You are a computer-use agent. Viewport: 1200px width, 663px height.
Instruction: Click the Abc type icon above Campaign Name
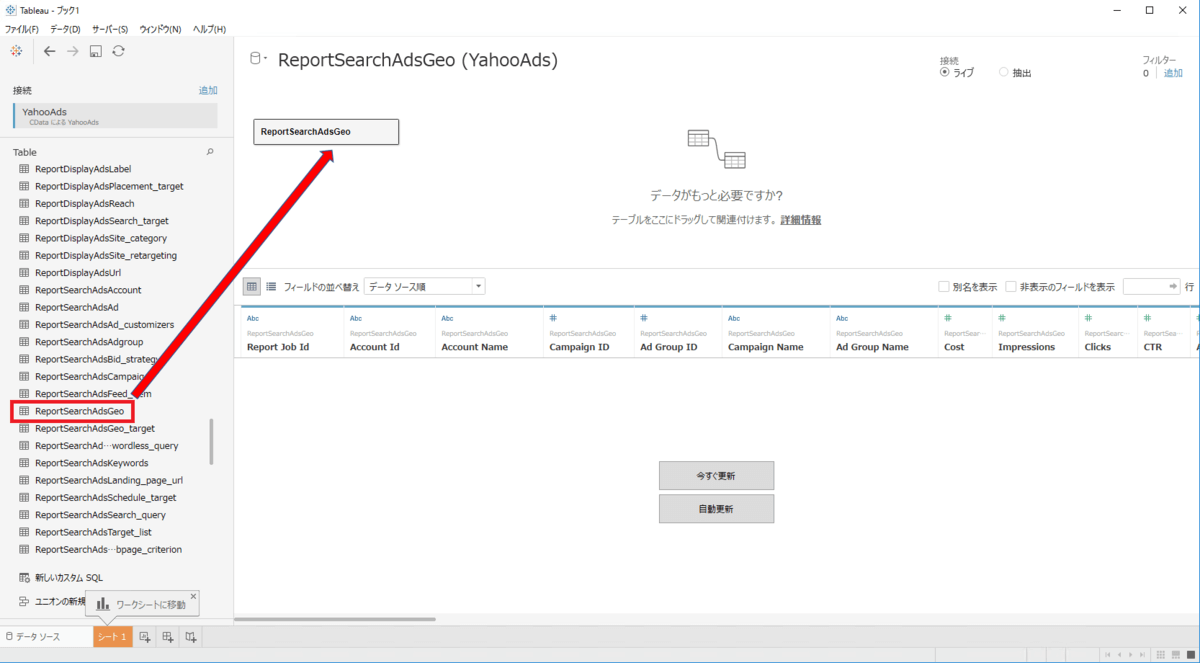(x=734, y=319)
